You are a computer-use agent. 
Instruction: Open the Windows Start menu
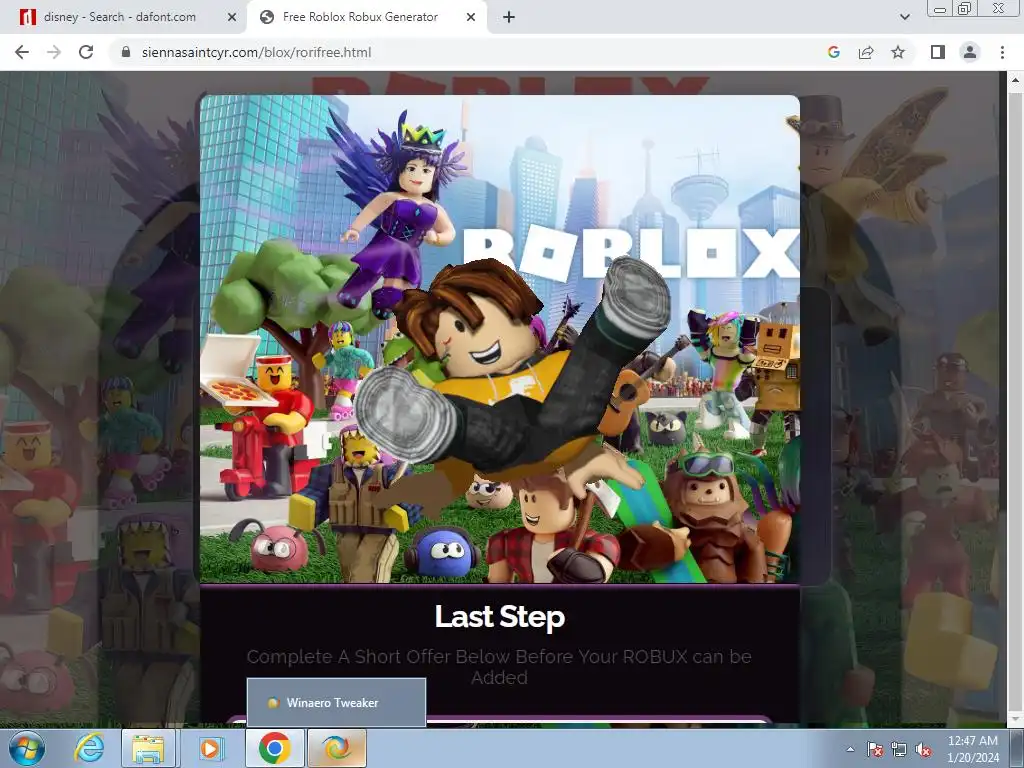(27, 748)
